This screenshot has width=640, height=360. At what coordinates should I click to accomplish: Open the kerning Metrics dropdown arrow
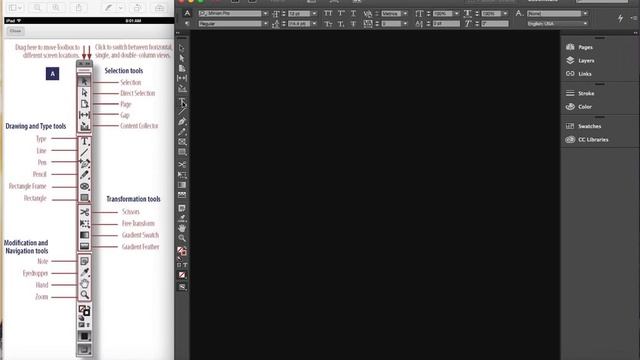click(x=405, y=13)
